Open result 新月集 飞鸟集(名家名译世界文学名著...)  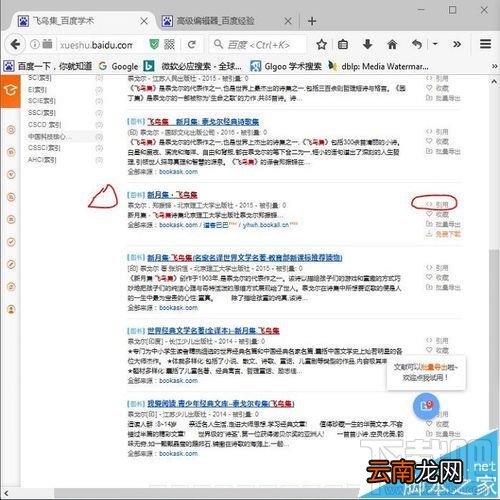tap(245, 257)
